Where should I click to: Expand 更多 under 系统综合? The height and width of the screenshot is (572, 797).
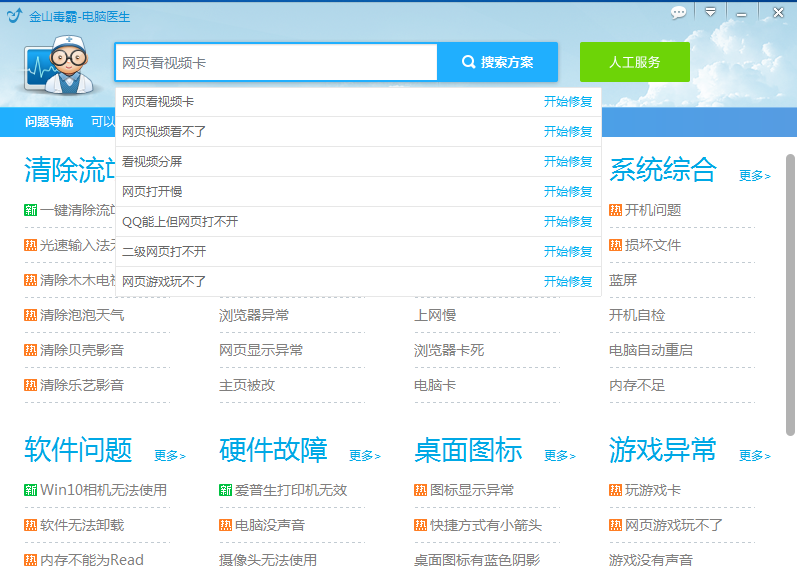pyautogui.click(x=755, y=175)
